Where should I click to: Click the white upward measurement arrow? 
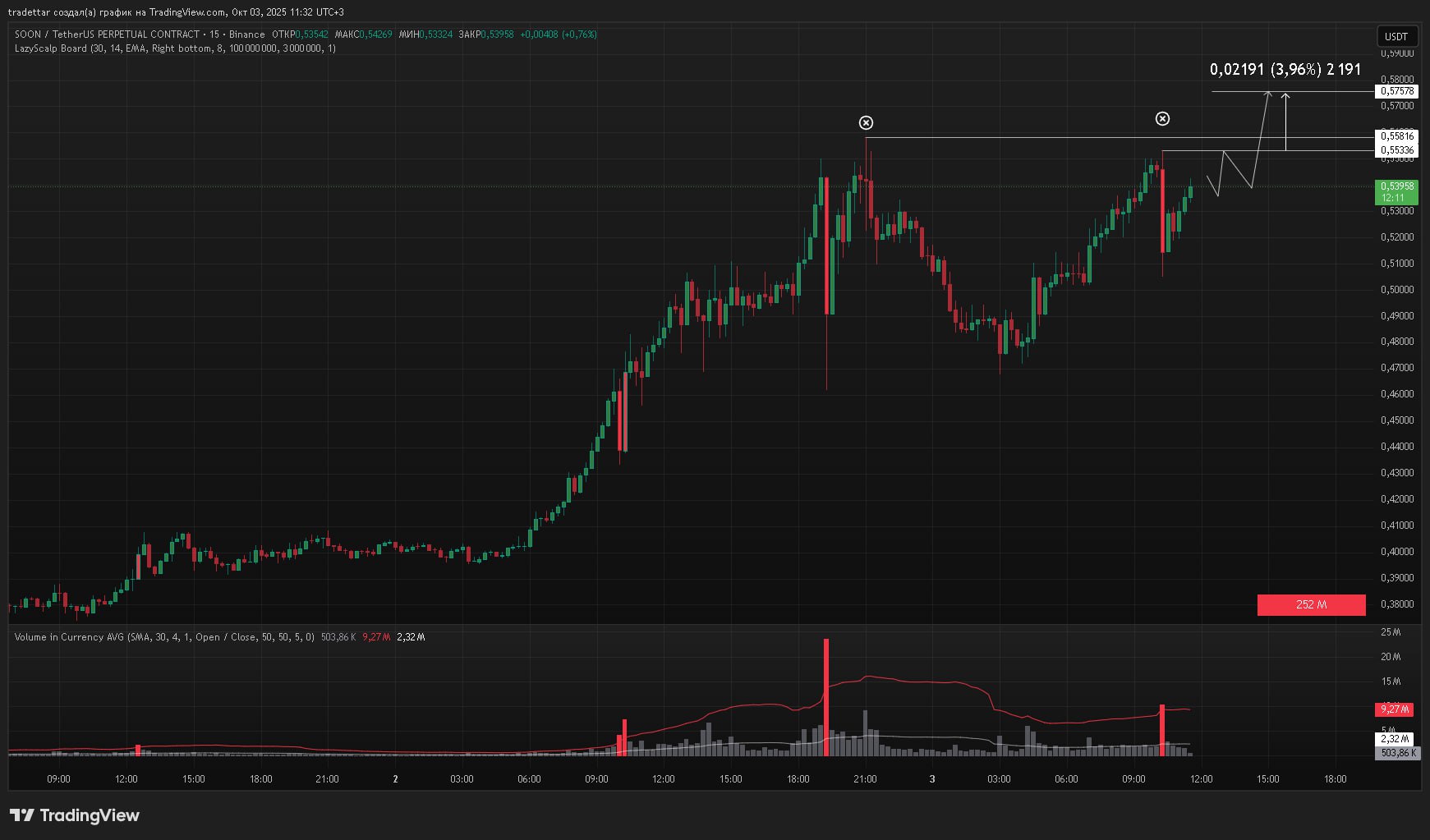pos(1285,122)
